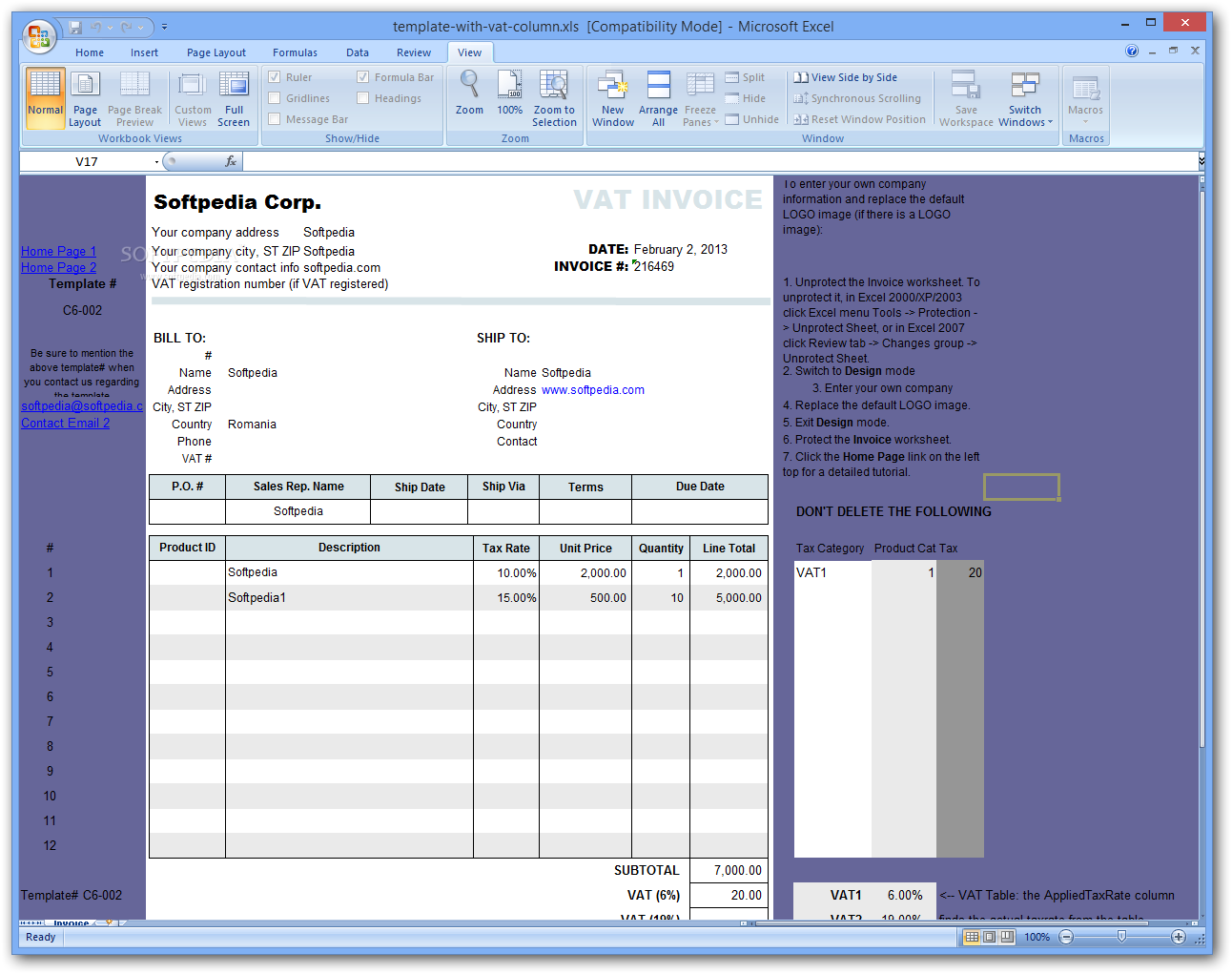Set zoom to 100% icon
This screenshot has width=1232, height=974.
pyautogui.click(x=510, y=93)
